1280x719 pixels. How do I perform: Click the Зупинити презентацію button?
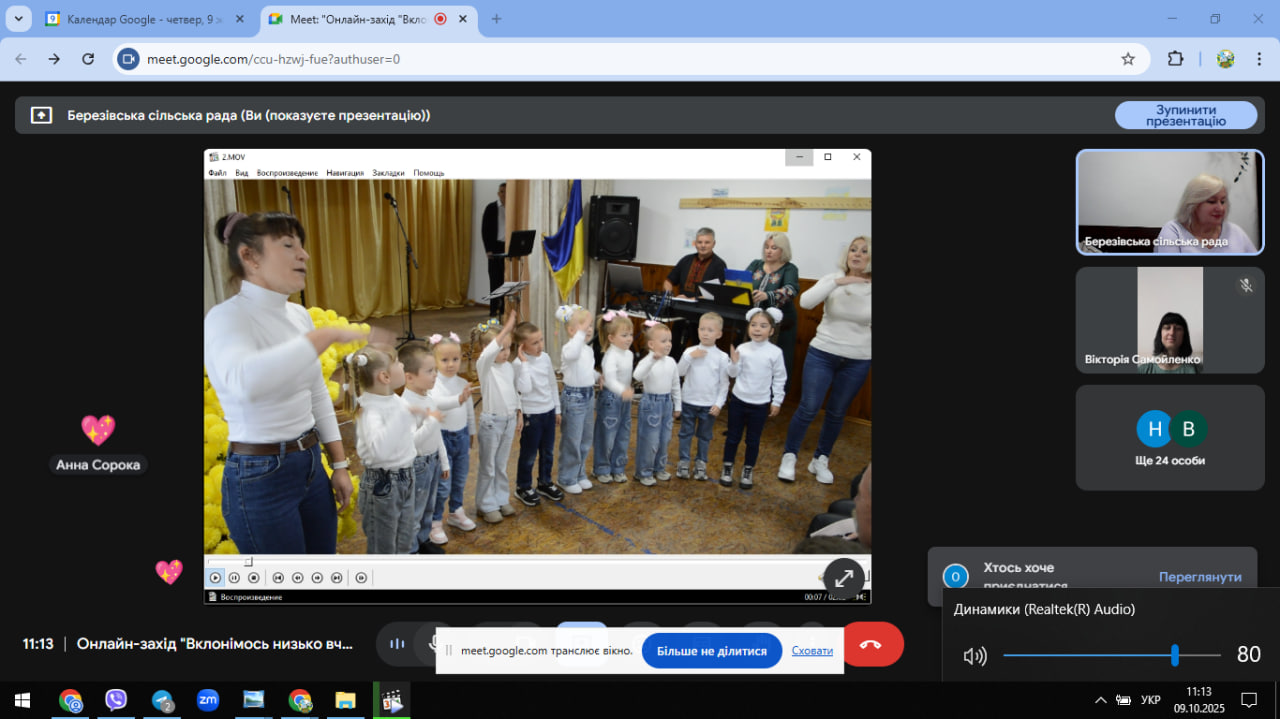[x=1185, y=115]
